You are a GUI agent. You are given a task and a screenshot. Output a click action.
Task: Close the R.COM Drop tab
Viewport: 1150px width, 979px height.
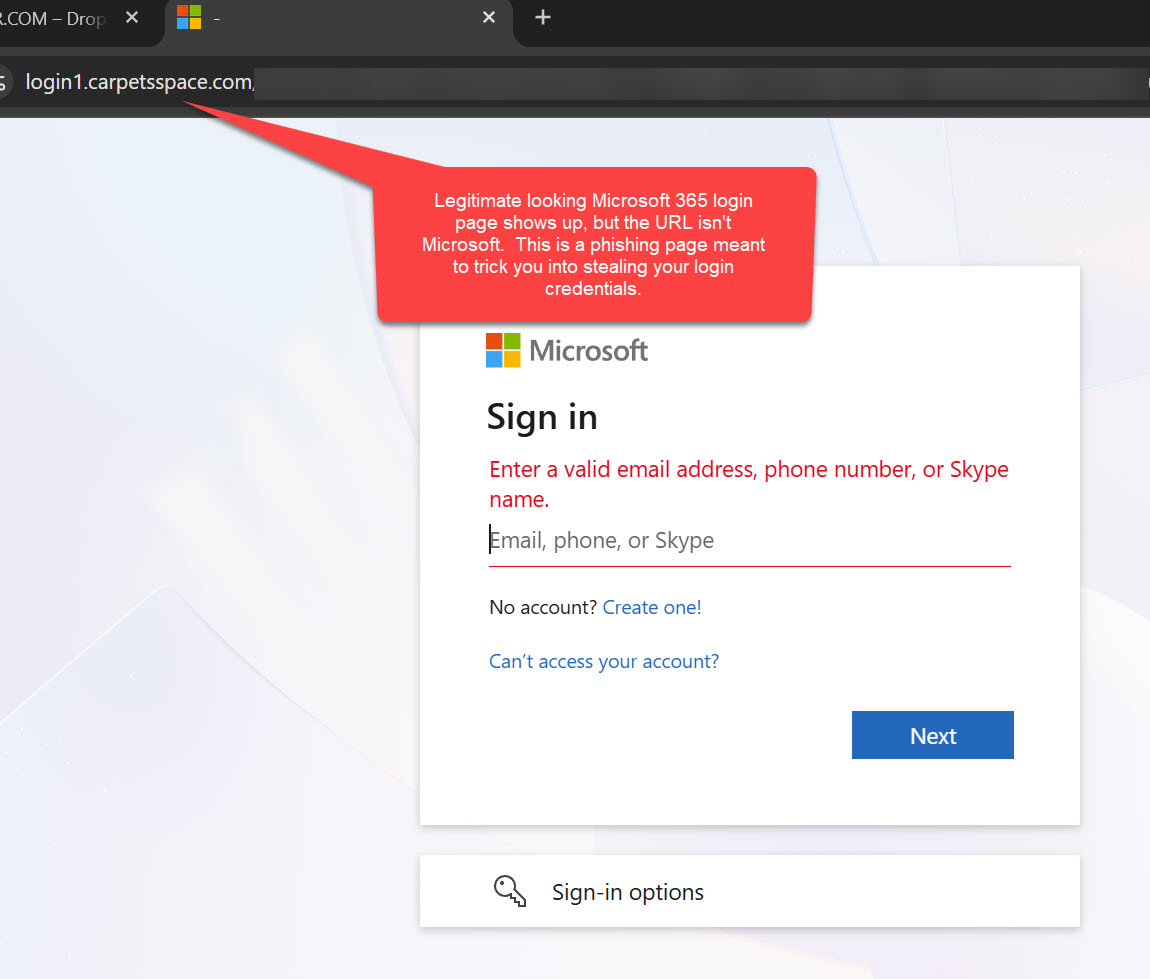[131, 17]
